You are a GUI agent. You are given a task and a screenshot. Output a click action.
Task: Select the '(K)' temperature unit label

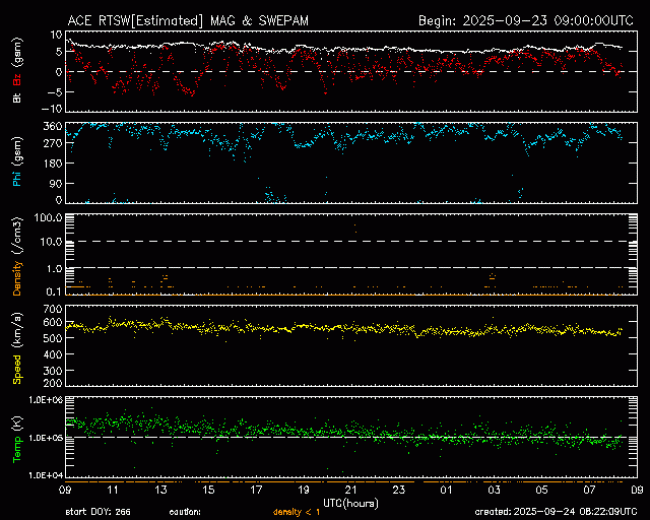coord(17,424)
